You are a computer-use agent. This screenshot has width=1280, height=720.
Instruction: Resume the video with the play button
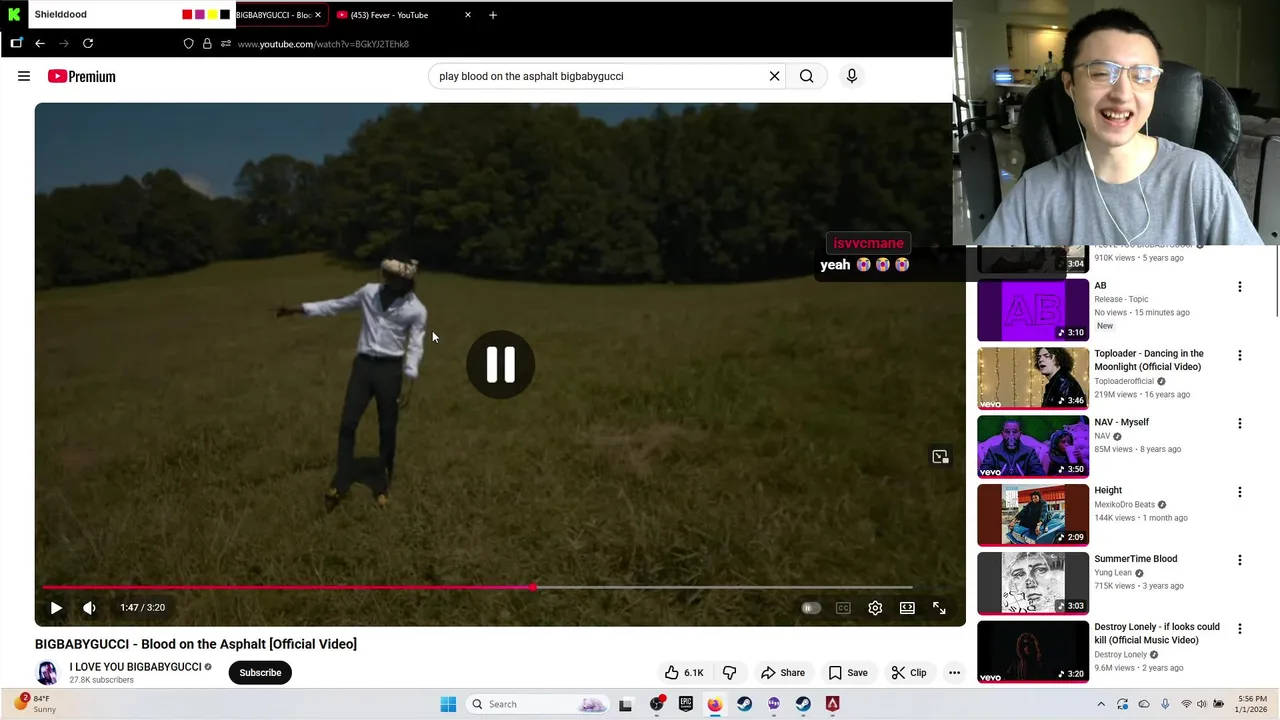coord(56,607)
